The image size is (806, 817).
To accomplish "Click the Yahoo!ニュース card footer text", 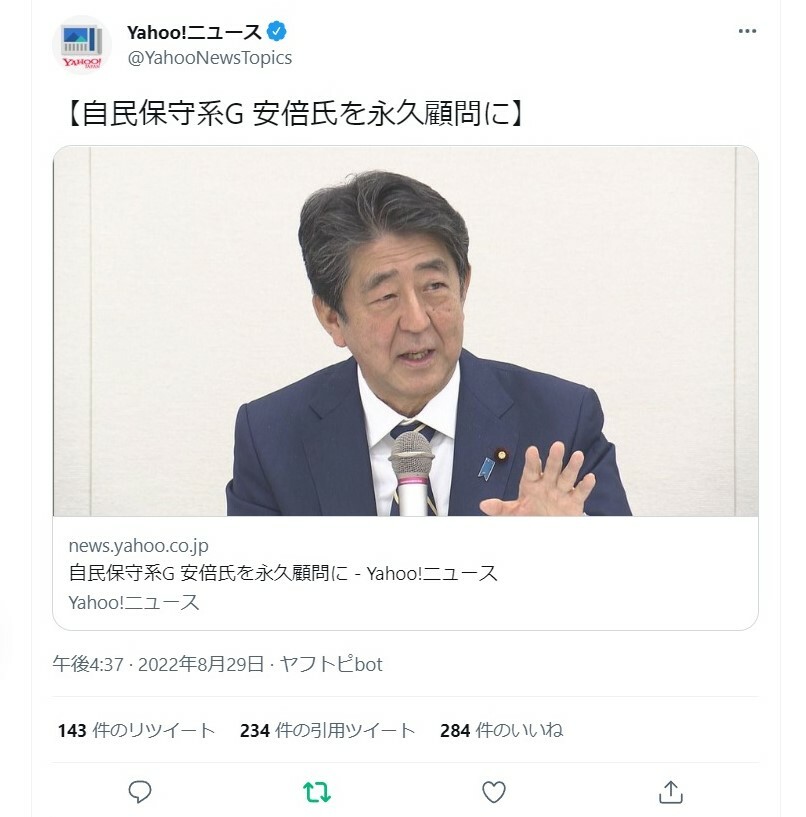I will (134, 602).
